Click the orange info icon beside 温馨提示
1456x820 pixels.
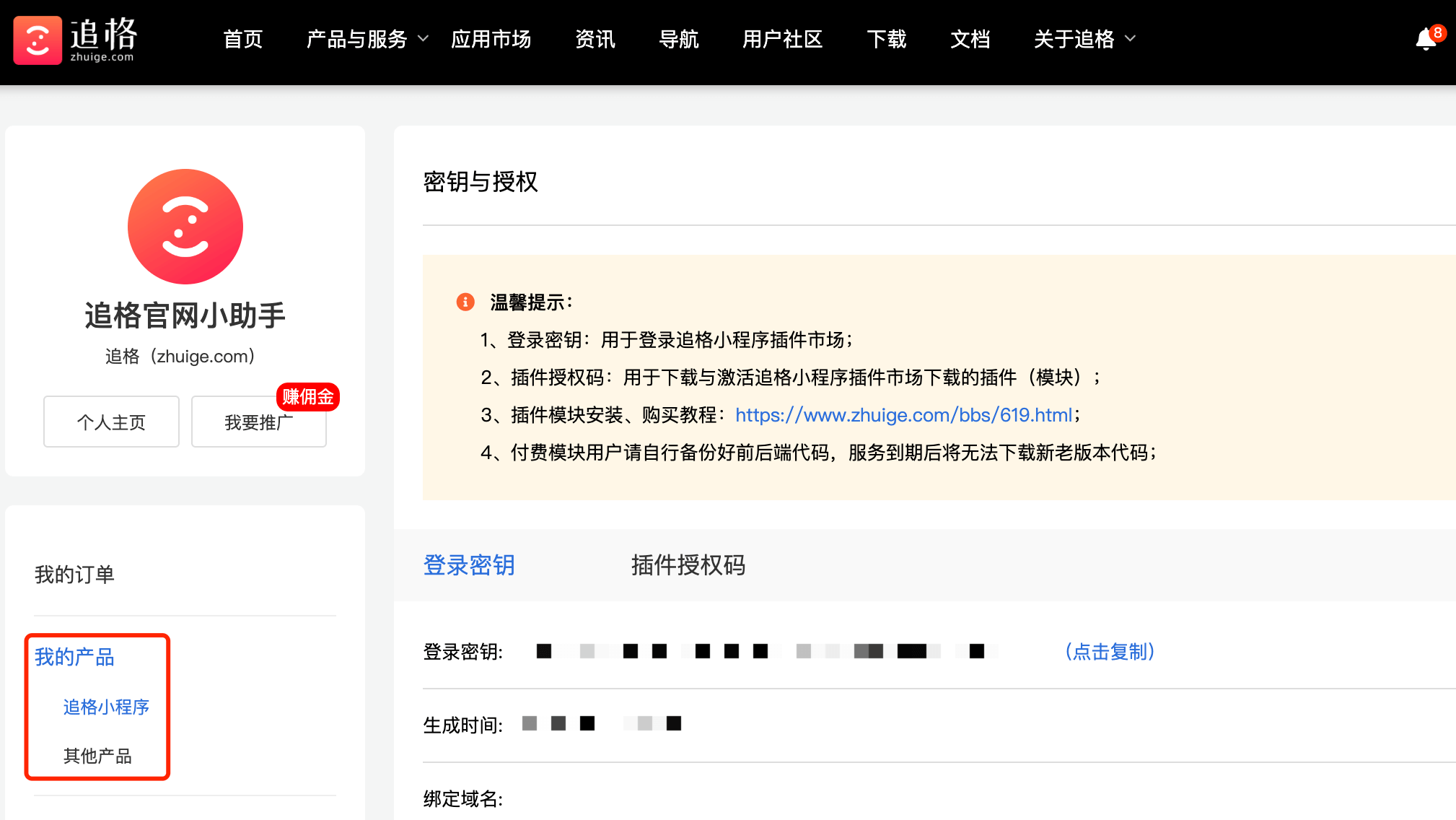click(465, 302)
